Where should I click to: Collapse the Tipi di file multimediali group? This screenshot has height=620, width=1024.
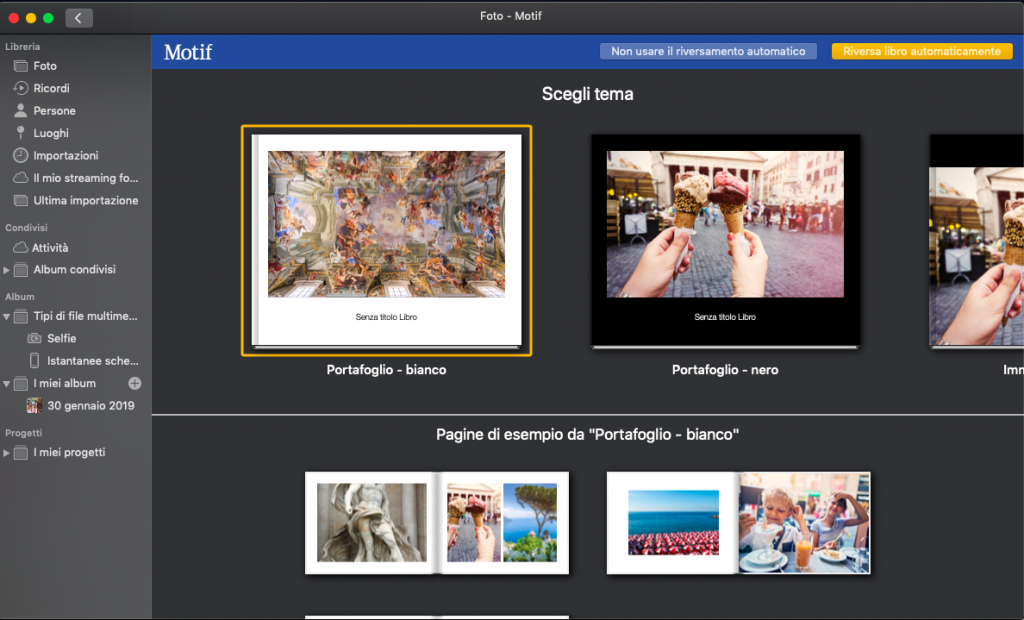click(7, 317)
